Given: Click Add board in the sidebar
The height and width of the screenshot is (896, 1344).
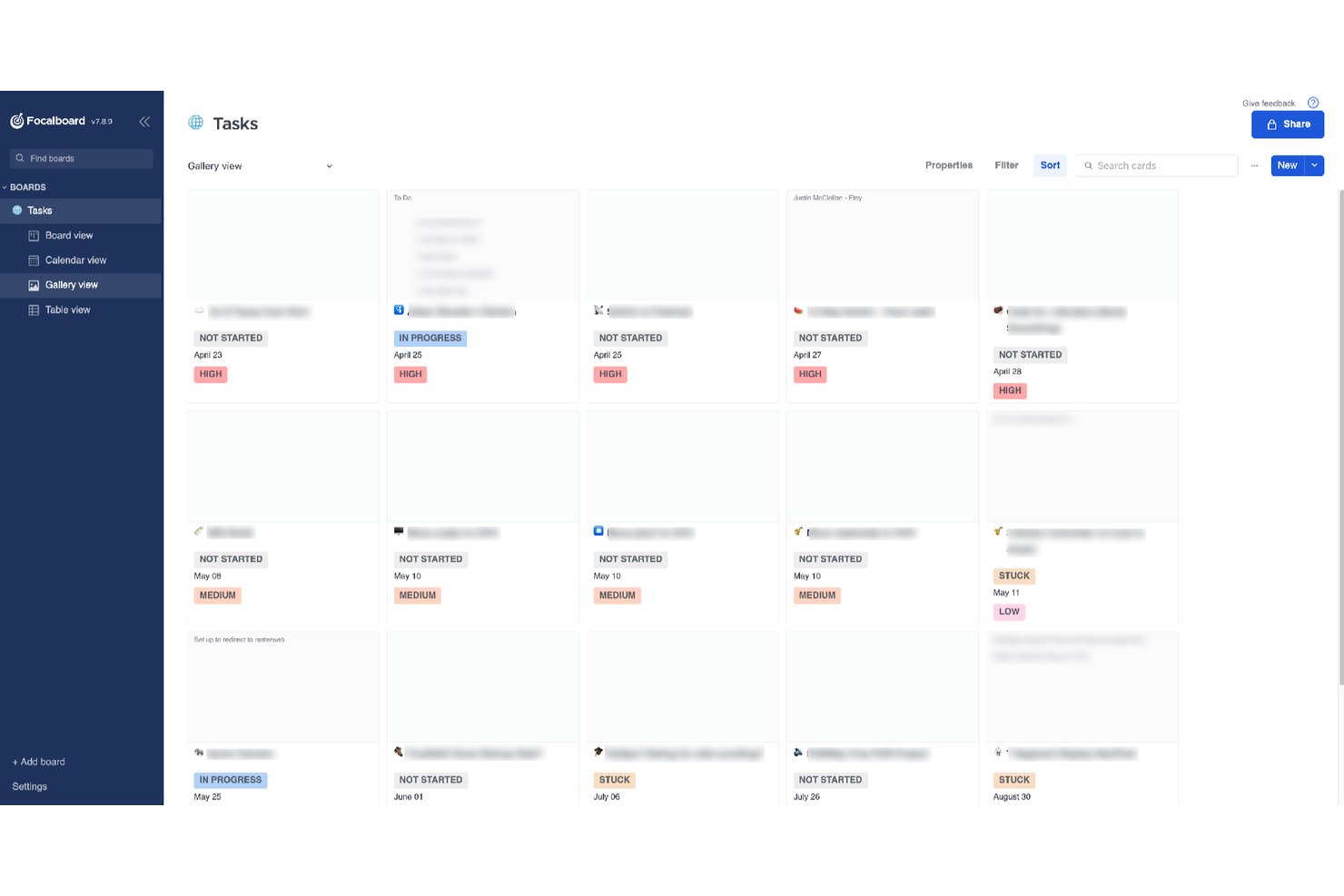Looking at the screenshot, I should pyautogui.click(x=39, y=762).
